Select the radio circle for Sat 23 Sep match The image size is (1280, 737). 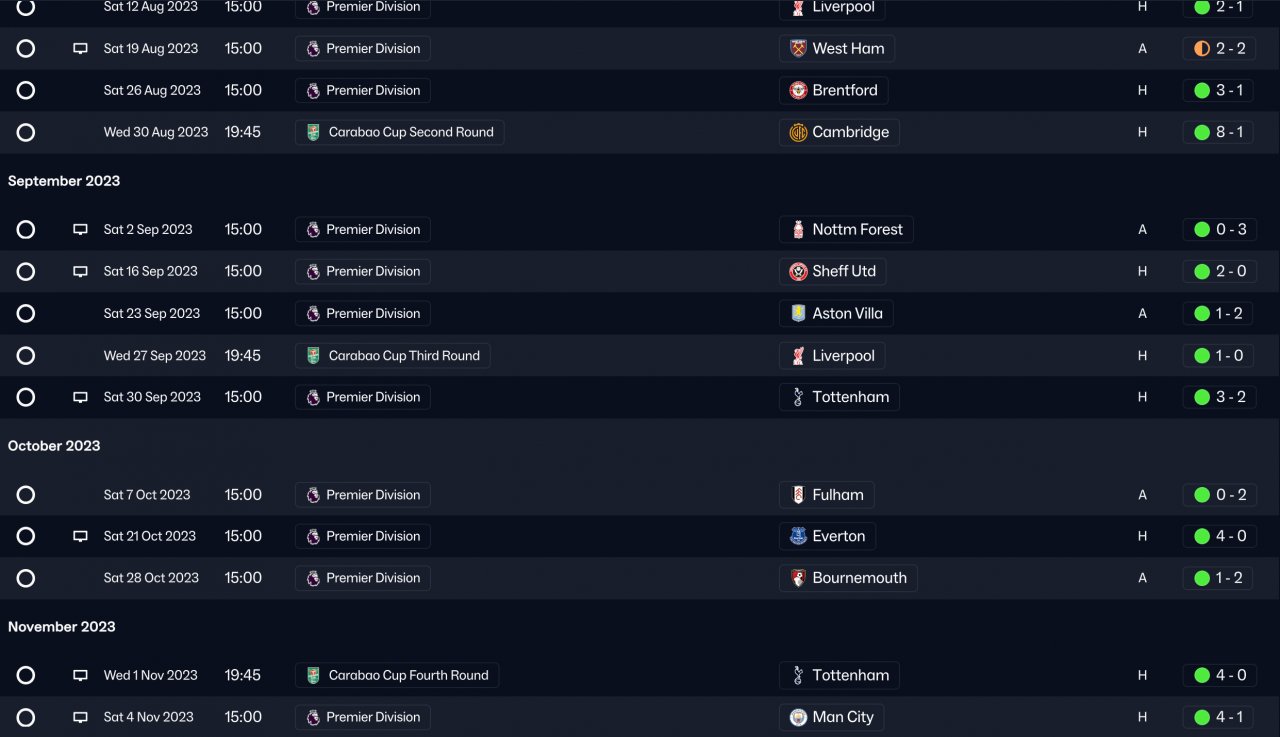pos(26,314)
